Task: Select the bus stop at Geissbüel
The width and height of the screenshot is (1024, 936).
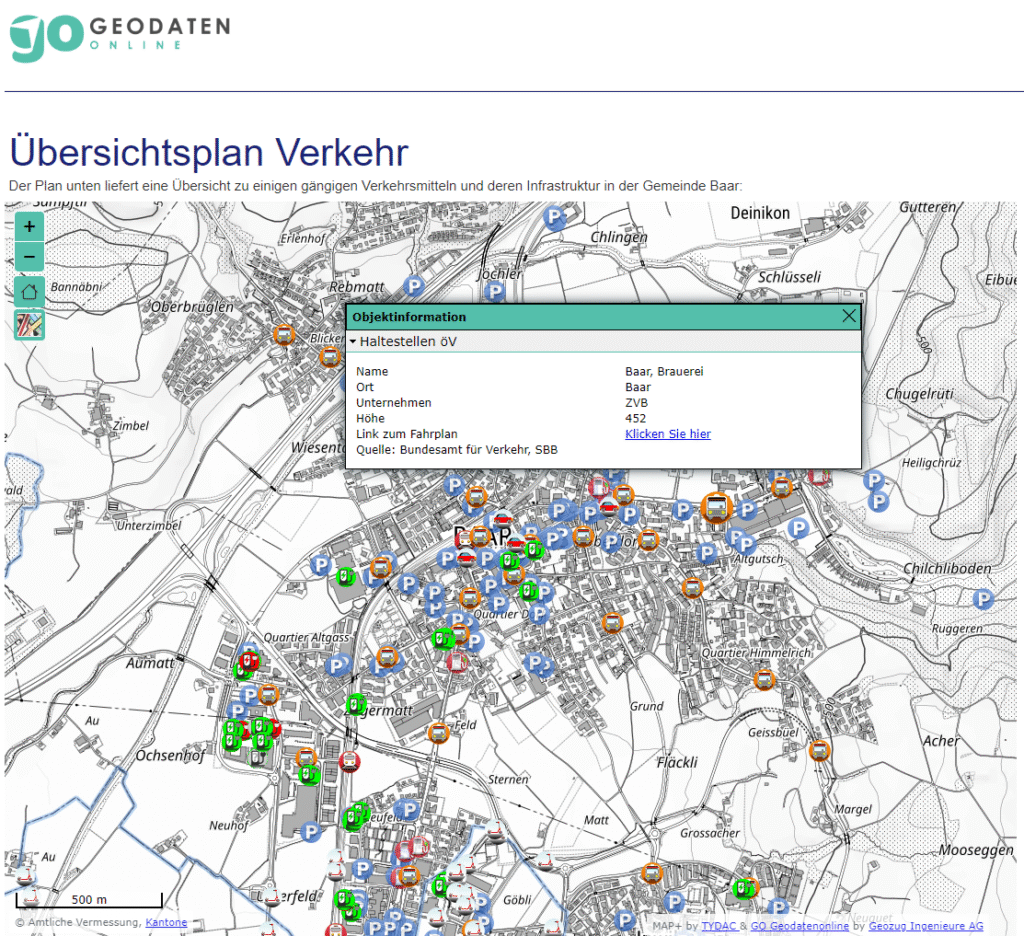Action: [x=820, y=750]
